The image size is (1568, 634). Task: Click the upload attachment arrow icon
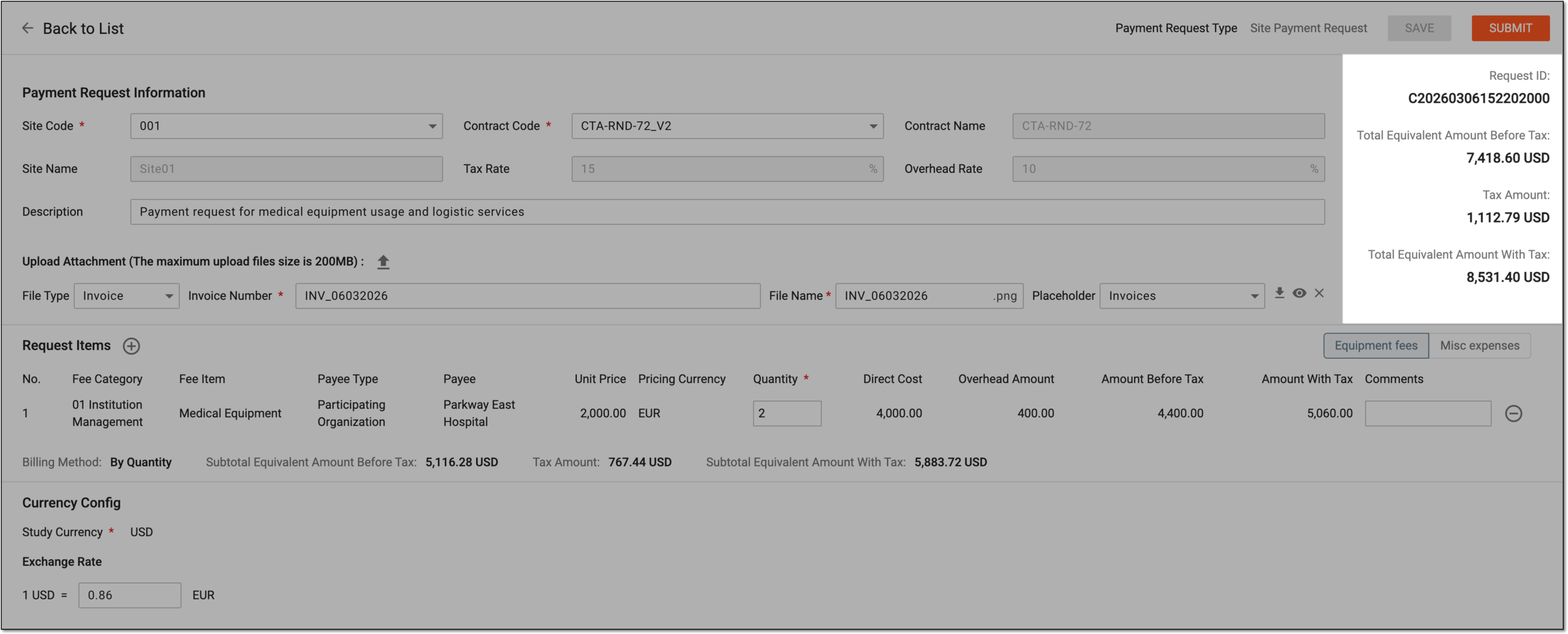point(383,262)
